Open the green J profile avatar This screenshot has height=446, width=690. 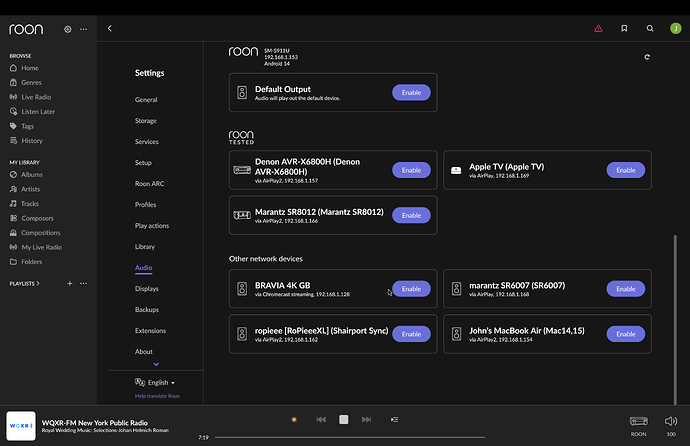click(675, 29)
